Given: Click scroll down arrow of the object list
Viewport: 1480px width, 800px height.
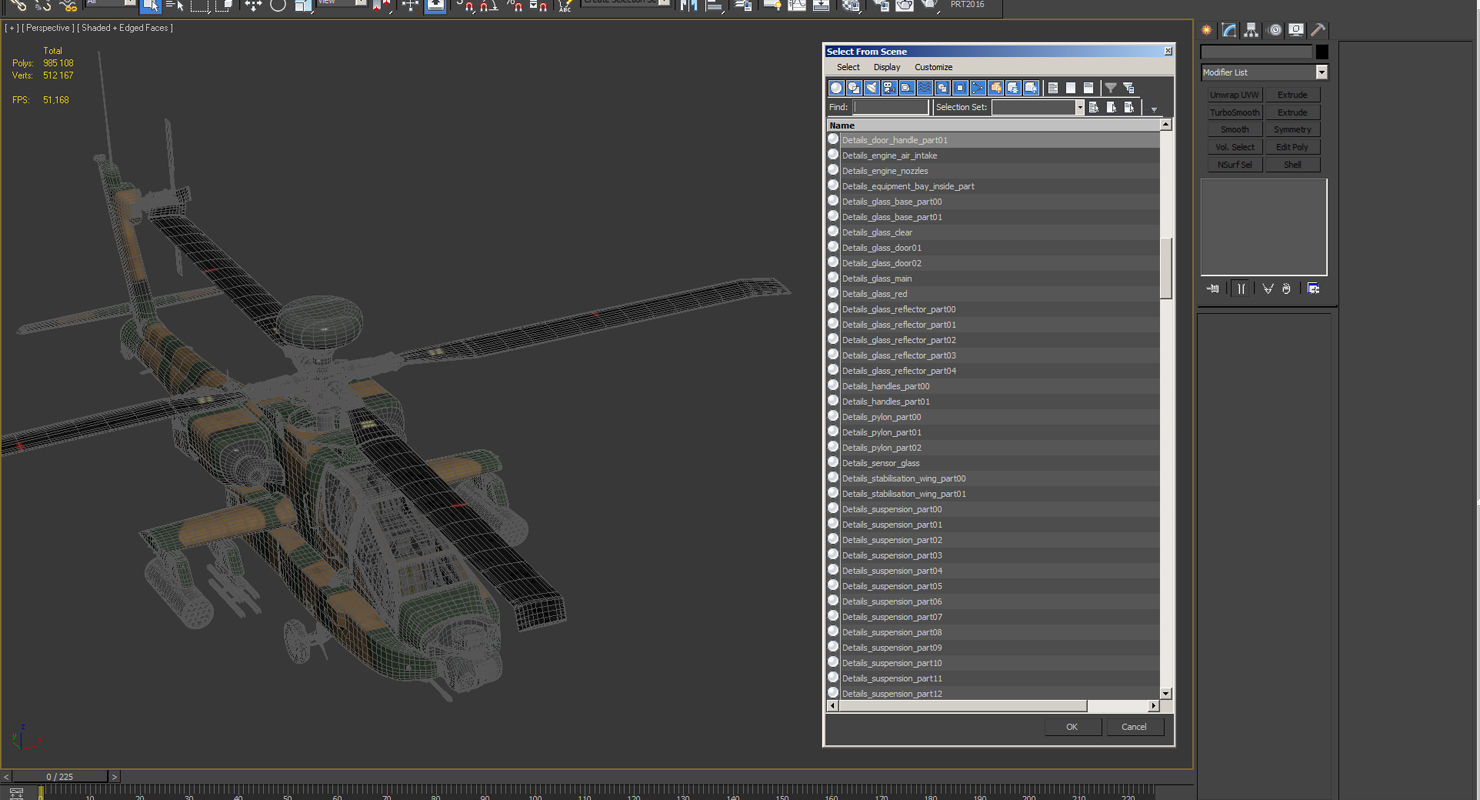Looking at the screenshot, I should pyautogui.click(x=1166, y=693).
